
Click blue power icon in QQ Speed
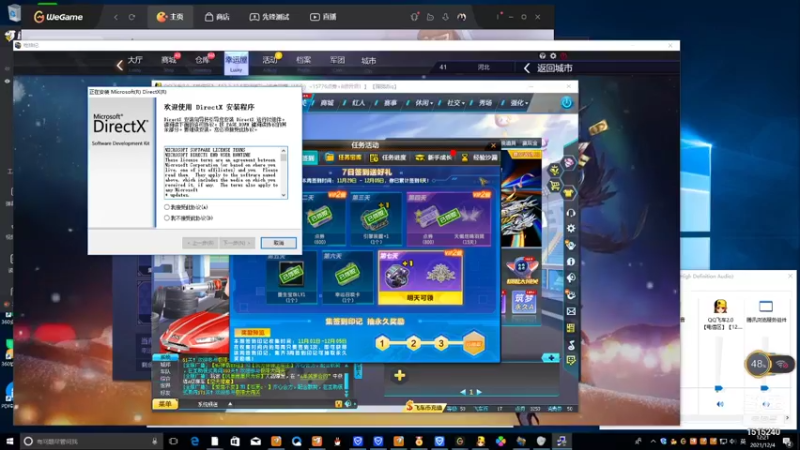pyautogui.click(x=567, y=103)
